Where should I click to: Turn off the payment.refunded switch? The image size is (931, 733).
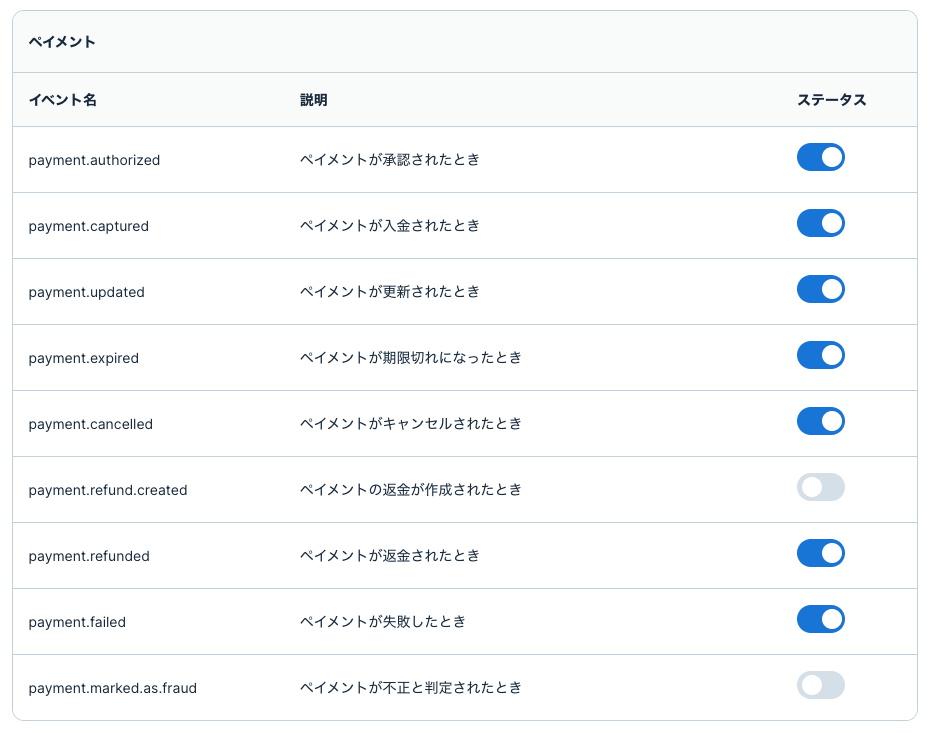click(821, 553)
